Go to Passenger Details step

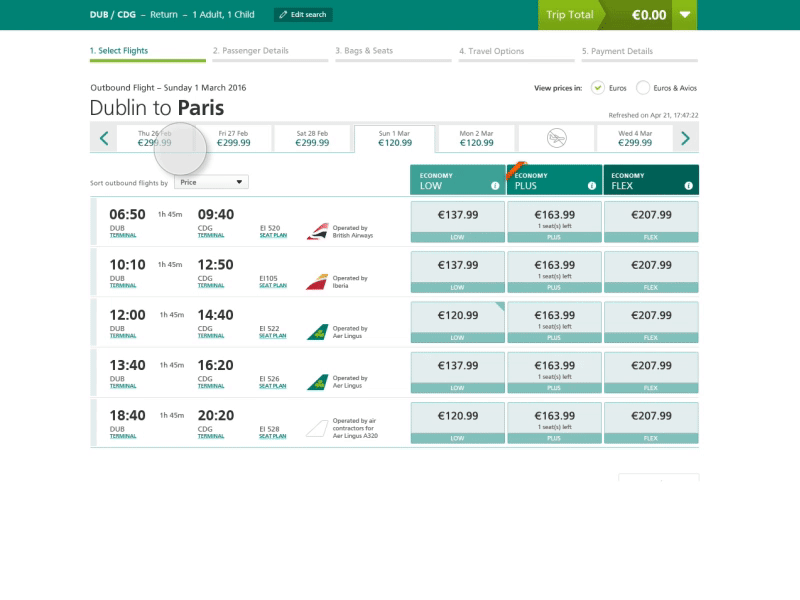click(270, 53)
